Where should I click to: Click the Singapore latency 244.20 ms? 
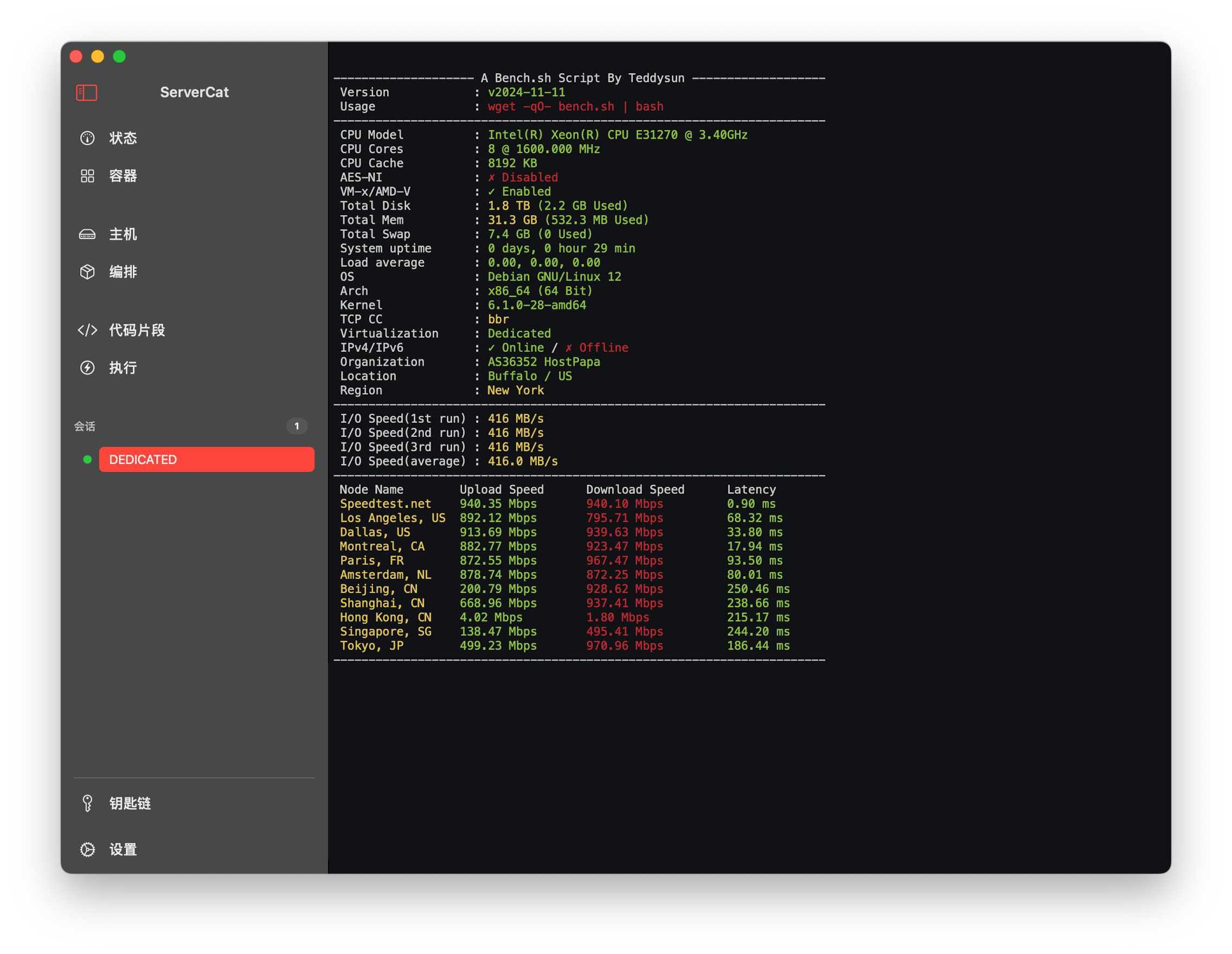[x=758, y=631]
